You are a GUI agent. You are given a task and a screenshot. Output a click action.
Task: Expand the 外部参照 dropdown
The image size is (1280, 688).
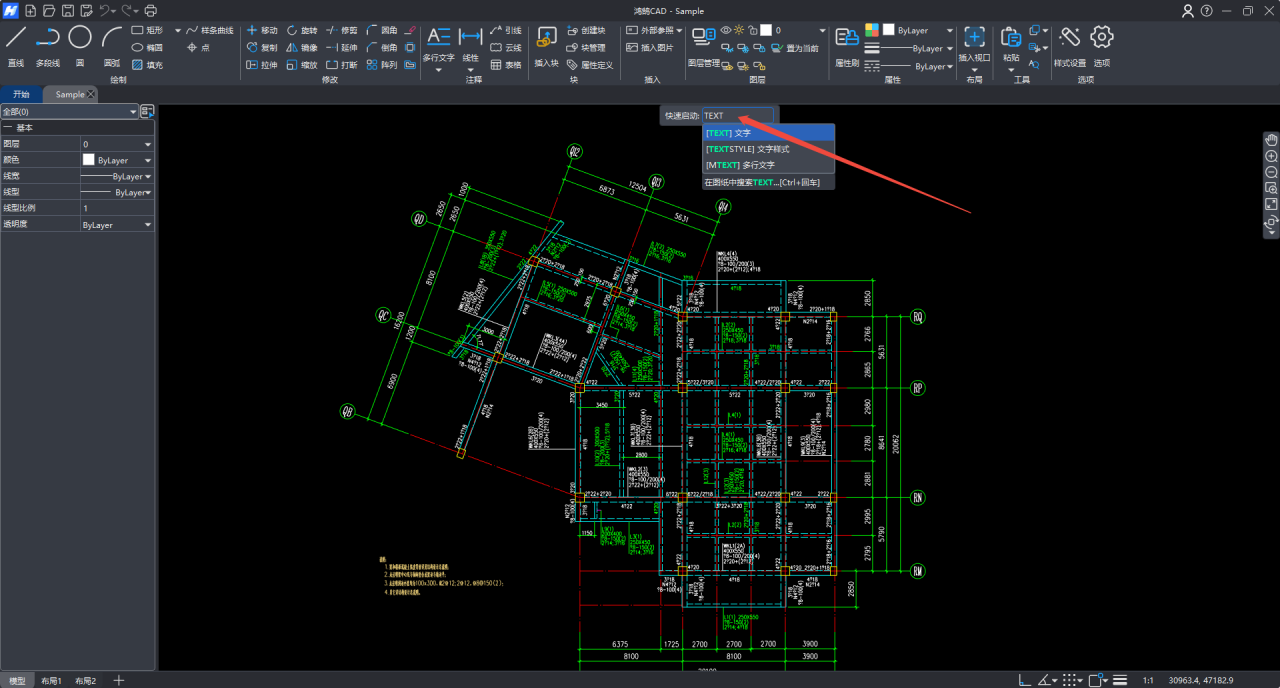point(680,30)
